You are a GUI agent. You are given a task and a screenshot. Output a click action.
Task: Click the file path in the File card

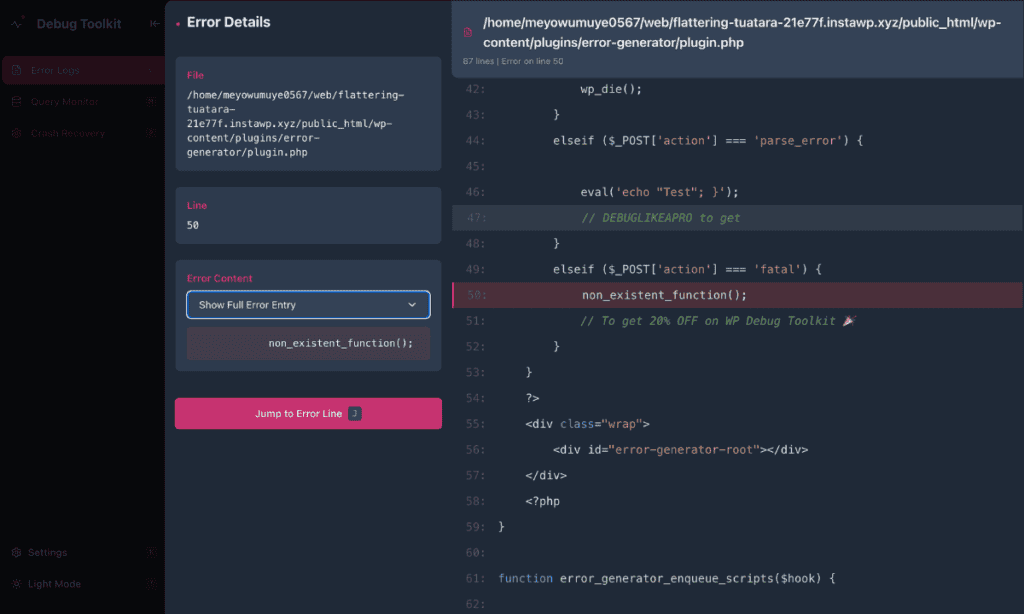[x=296, y=123]
